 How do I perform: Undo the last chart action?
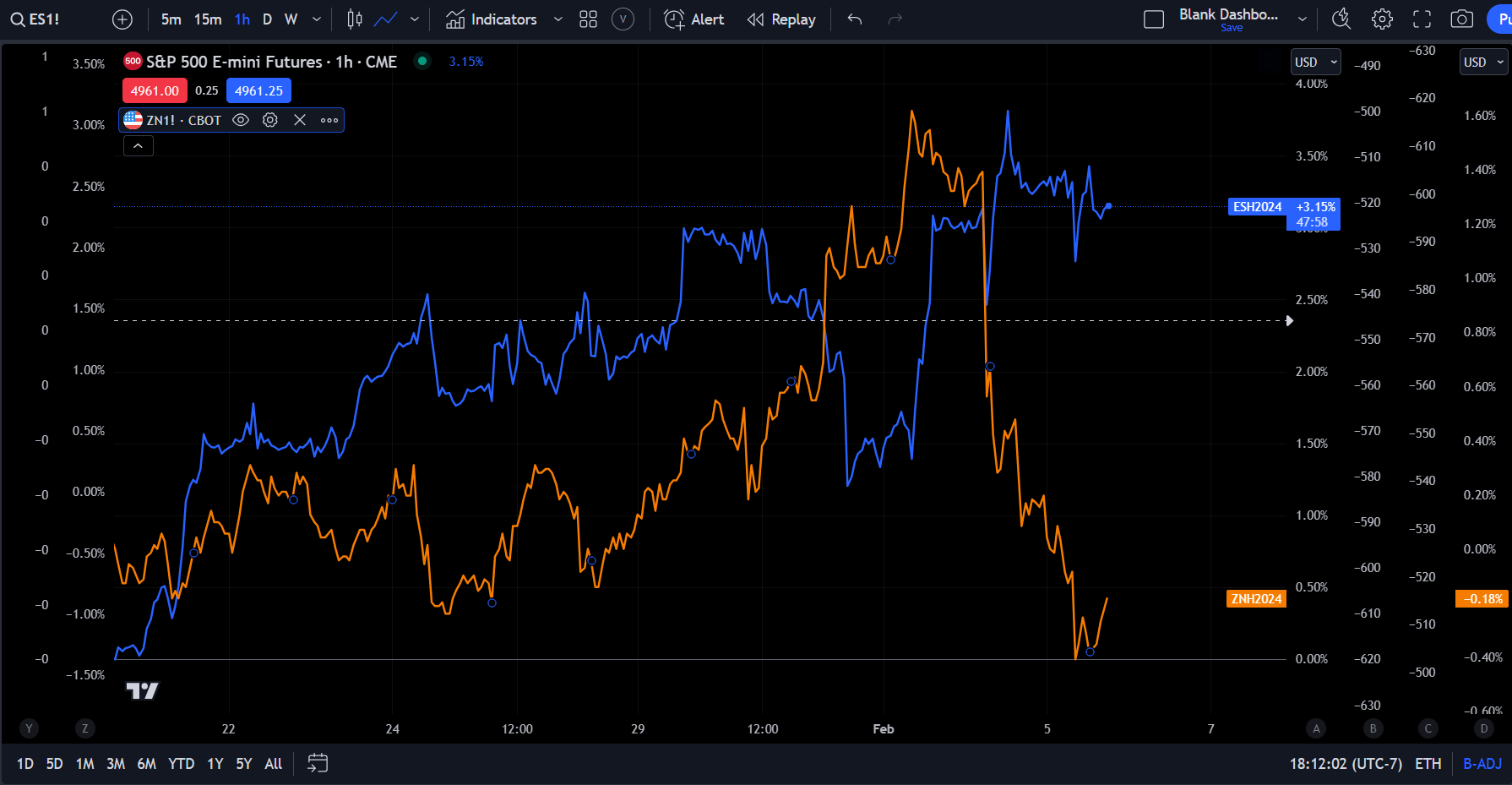pyautogui.click(x=855, y=19)
